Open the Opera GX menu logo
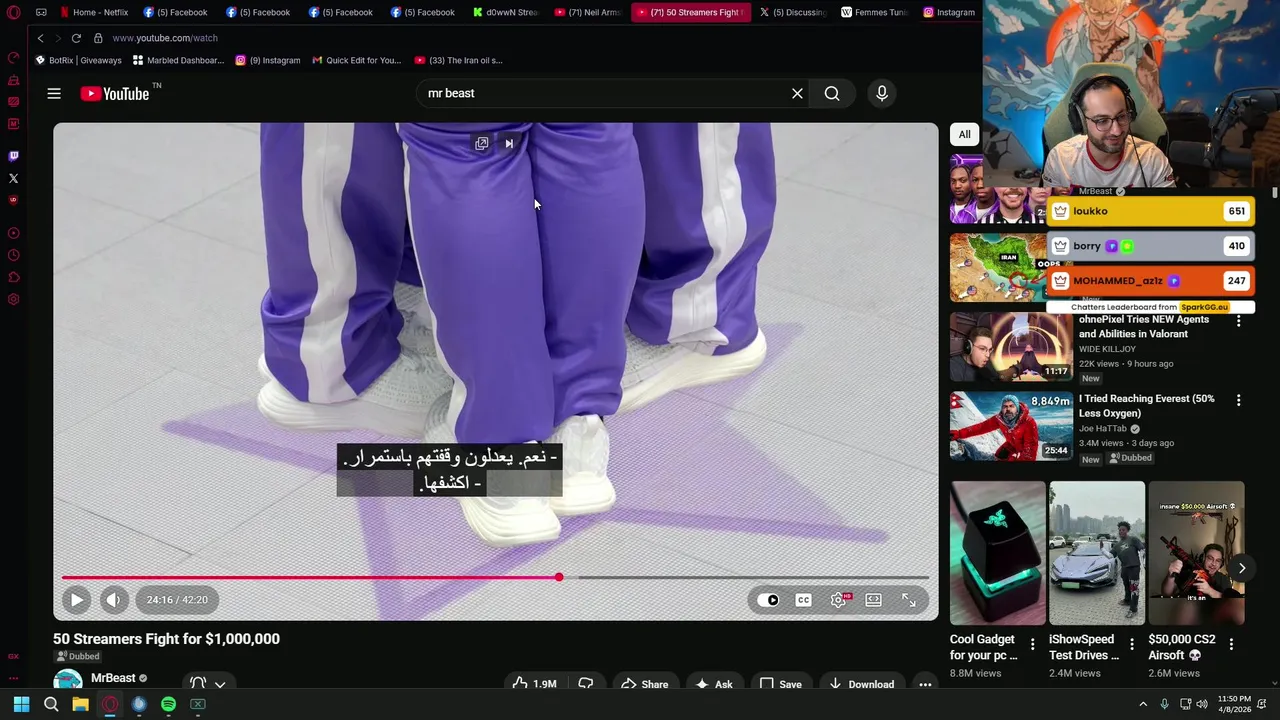The width and height of the screenshot is (1280, 720). click(x=13, y=13)
